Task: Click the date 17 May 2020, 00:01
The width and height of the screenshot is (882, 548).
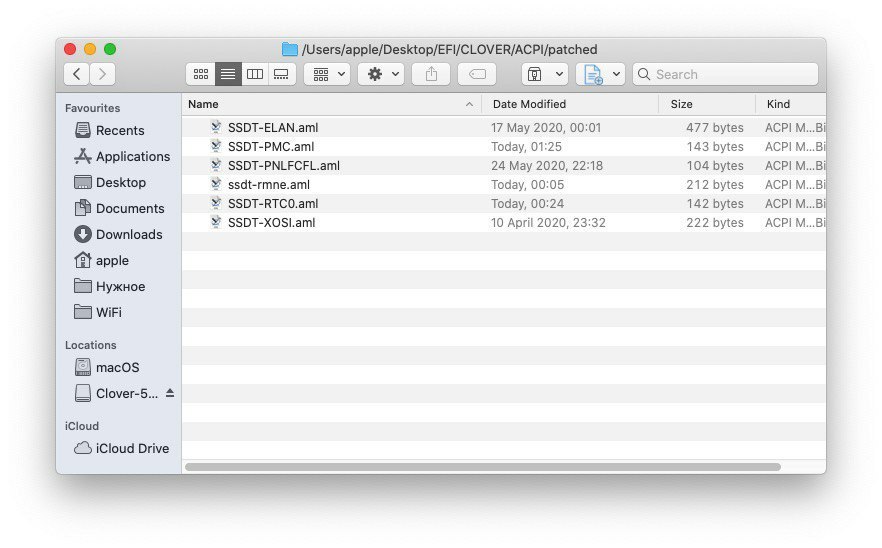Action: [x=546, y=128]
